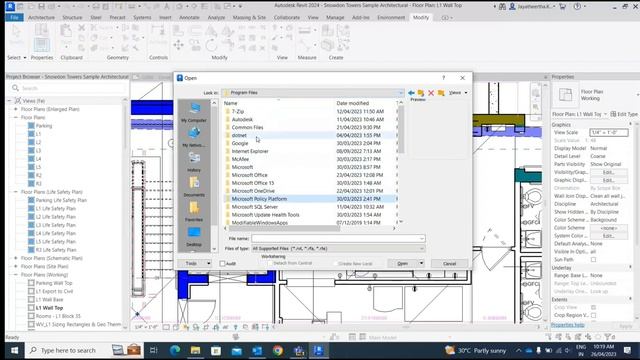640x360 pixels.
Task: Expand Floor Plans (Schematic Plan) node
Action: tap(16, 258)
